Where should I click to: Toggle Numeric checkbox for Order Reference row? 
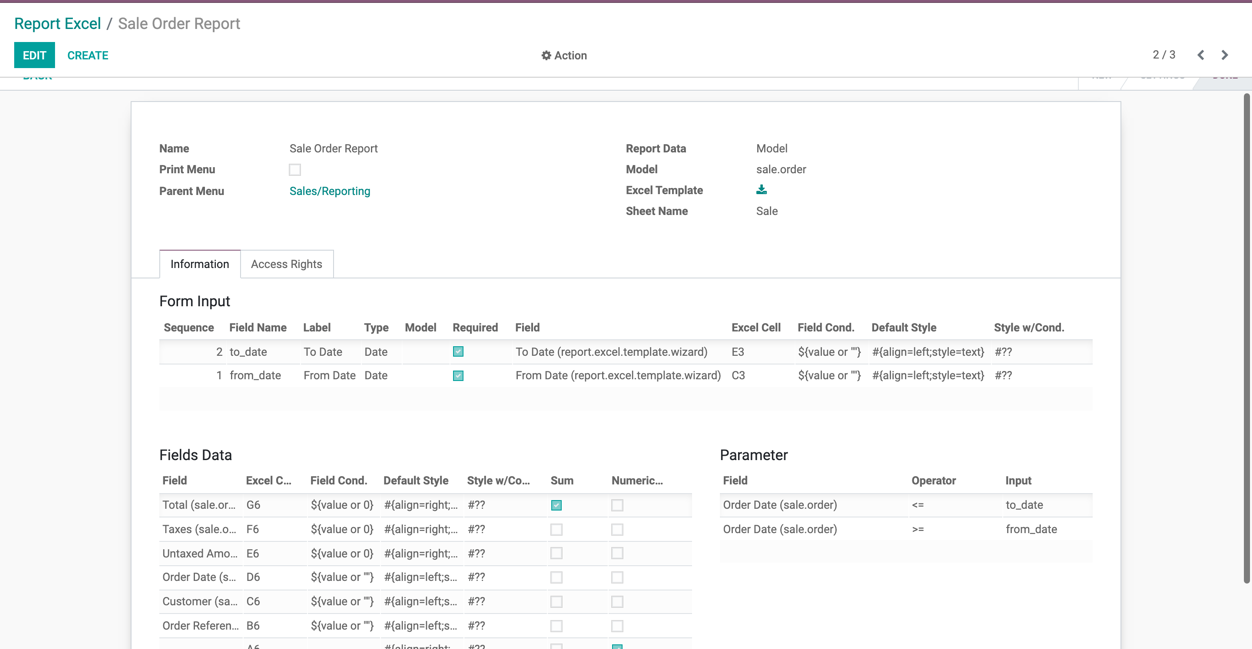tap(617, 626)
